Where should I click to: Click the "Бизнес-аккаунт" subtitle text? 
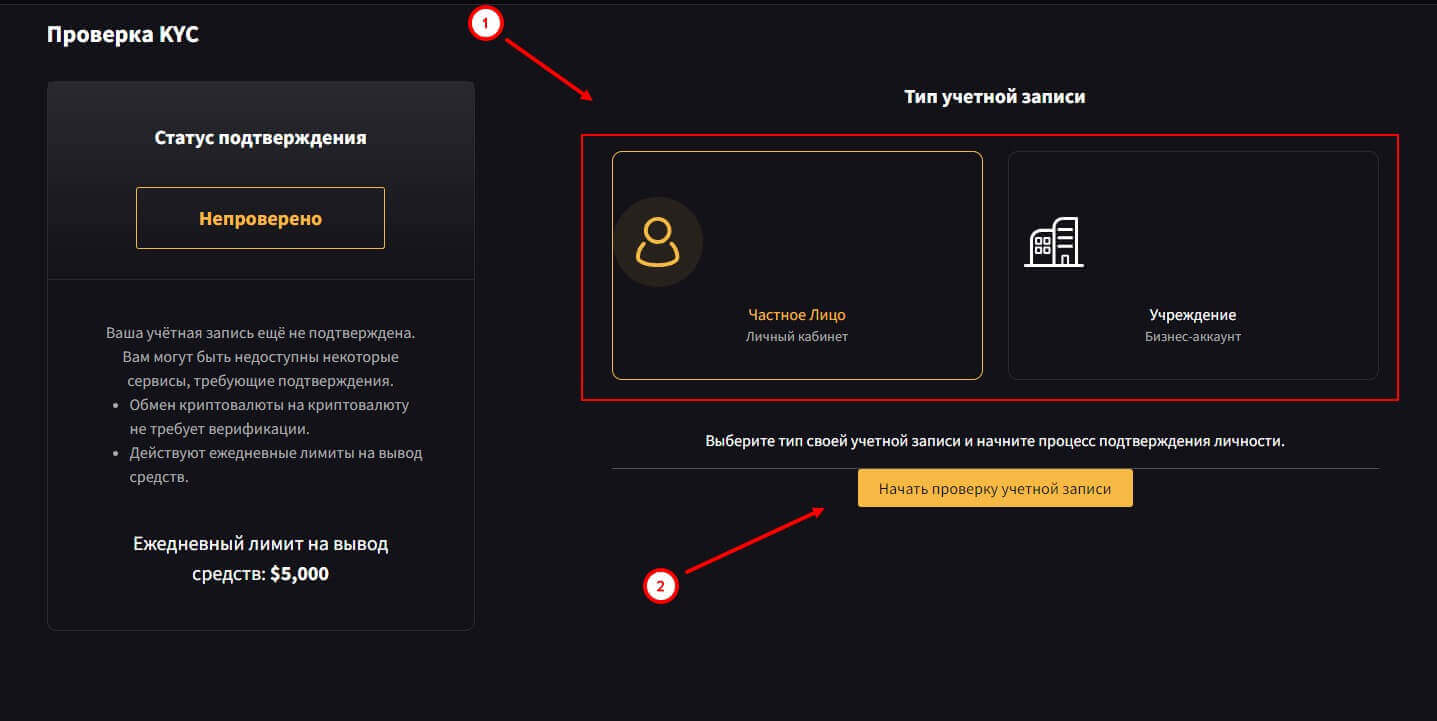pyautogui.click(x=1192, y=337)
